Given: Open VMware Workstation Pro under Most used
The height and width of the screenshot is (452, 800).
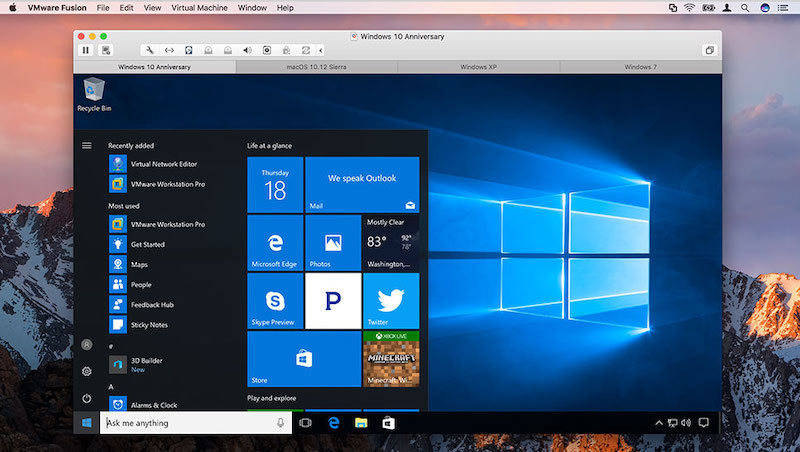Looking at the screenshot, I should point(157,224).
